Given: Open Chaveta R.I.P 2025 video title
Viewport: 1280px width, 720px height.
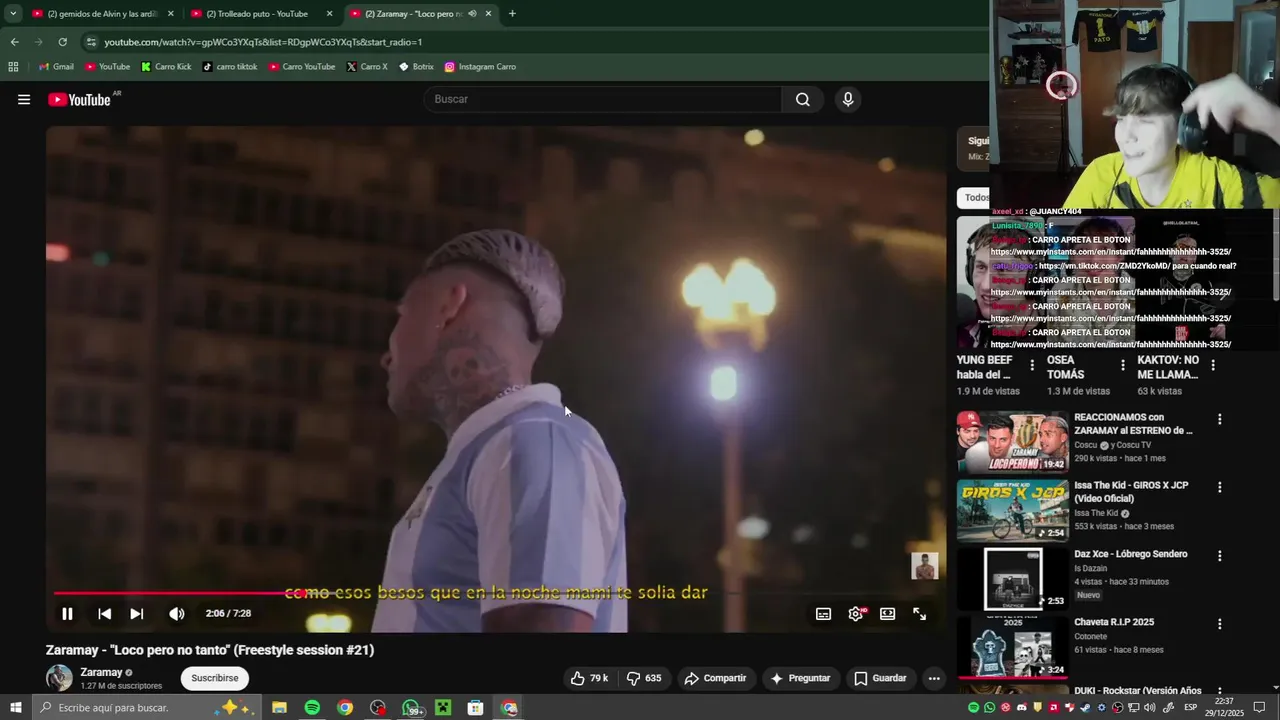Looking at the screenshot, I should tap(1114, 622).
